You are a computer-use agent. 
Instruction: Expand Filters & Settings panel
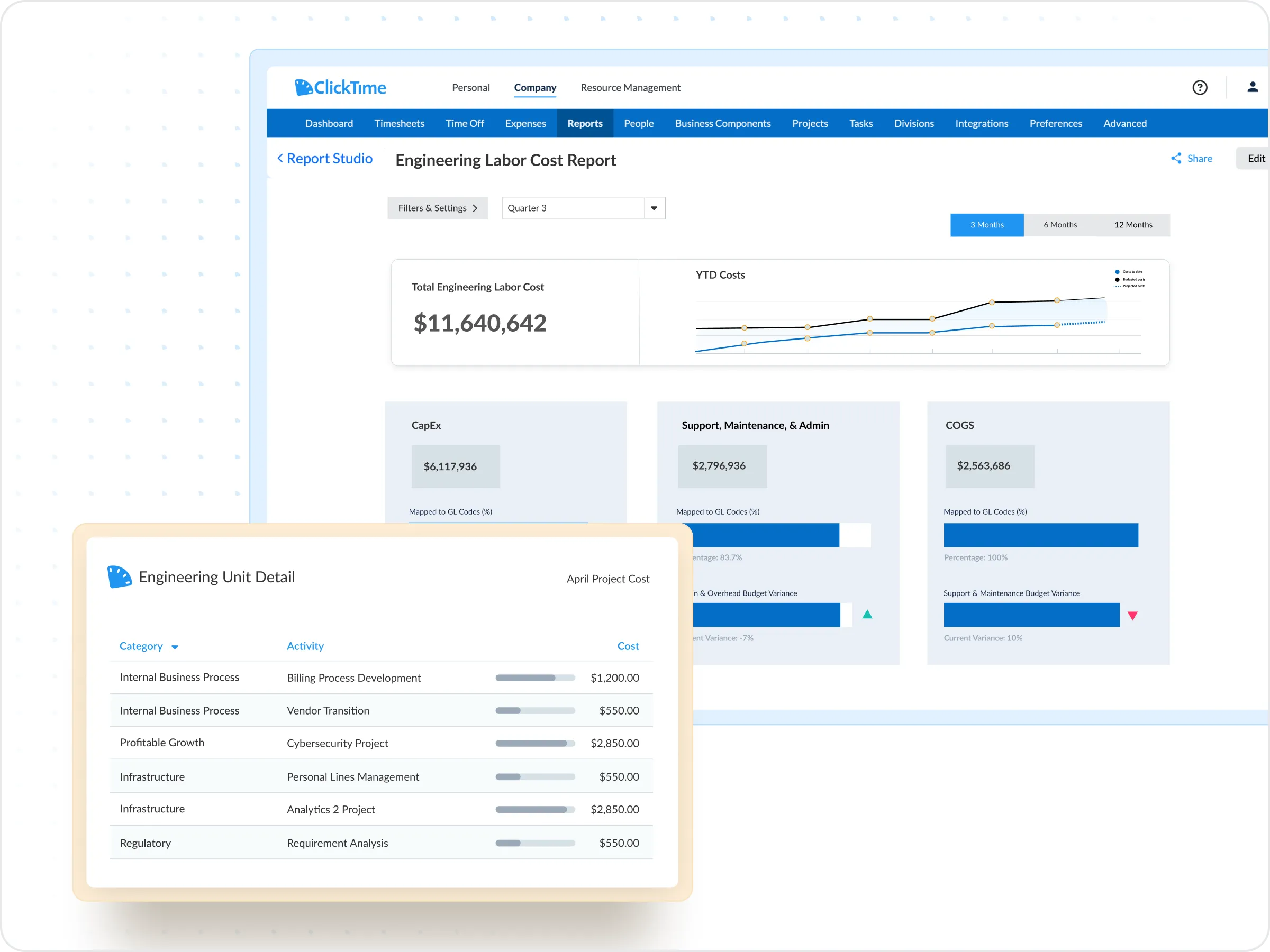[x=438, y=208]
